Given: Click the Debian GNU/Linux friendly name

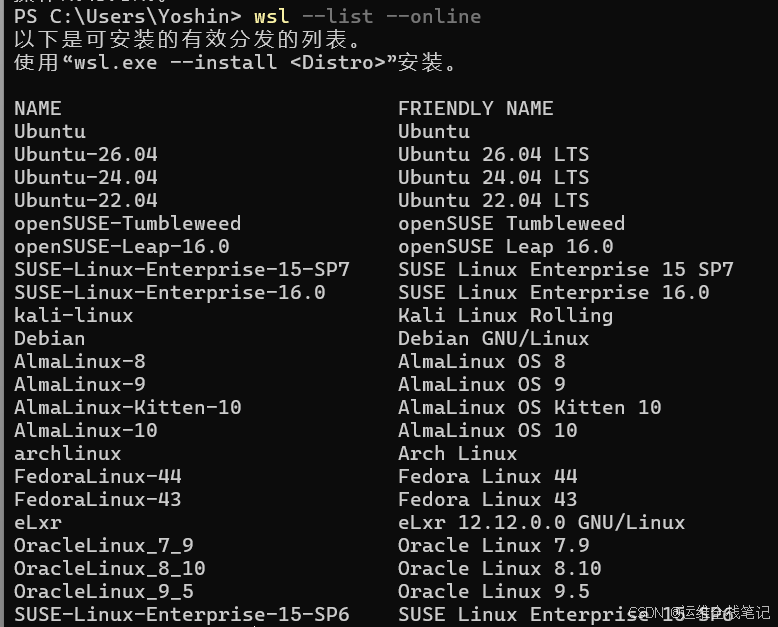Looking at the screenshot, I should (494, 338).
